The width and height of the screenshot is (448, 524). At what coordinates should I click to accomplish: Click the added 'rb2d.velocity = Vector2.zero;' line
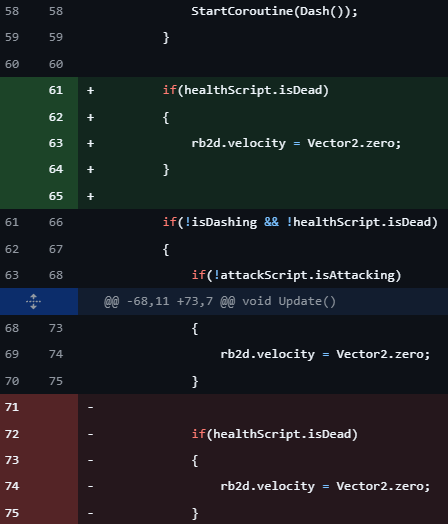point(296,143)
